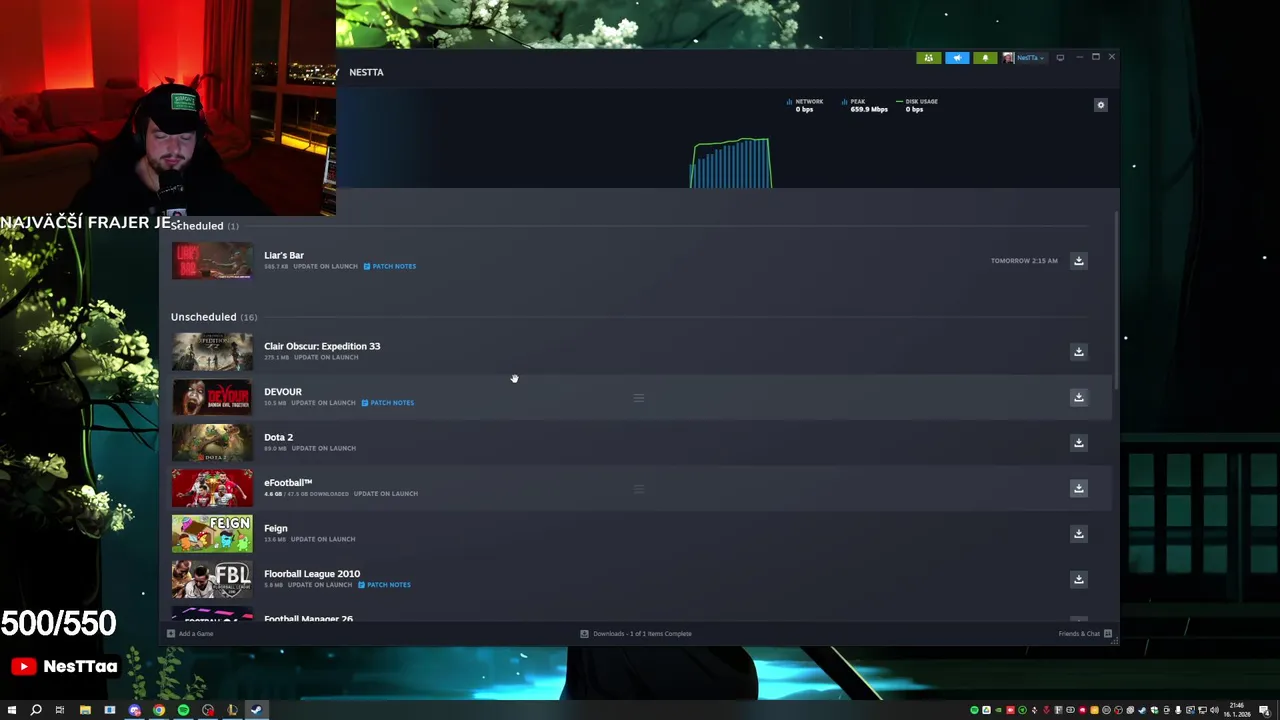Click the Liar's Bar title text

point(284,255)
